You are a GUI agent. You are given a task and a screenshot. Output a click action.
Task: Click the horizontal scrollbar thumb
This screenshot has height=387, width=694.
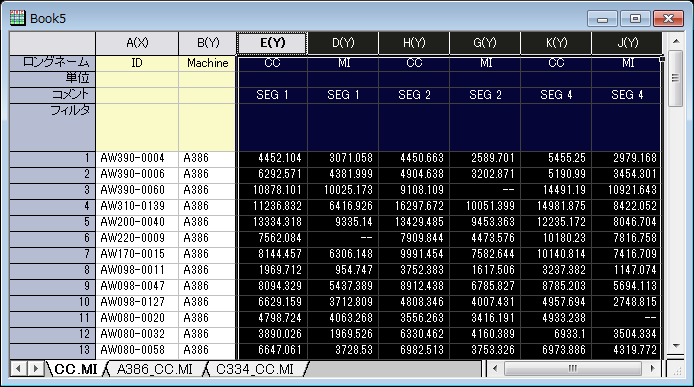pyautogui.click(x=573, y=368)
